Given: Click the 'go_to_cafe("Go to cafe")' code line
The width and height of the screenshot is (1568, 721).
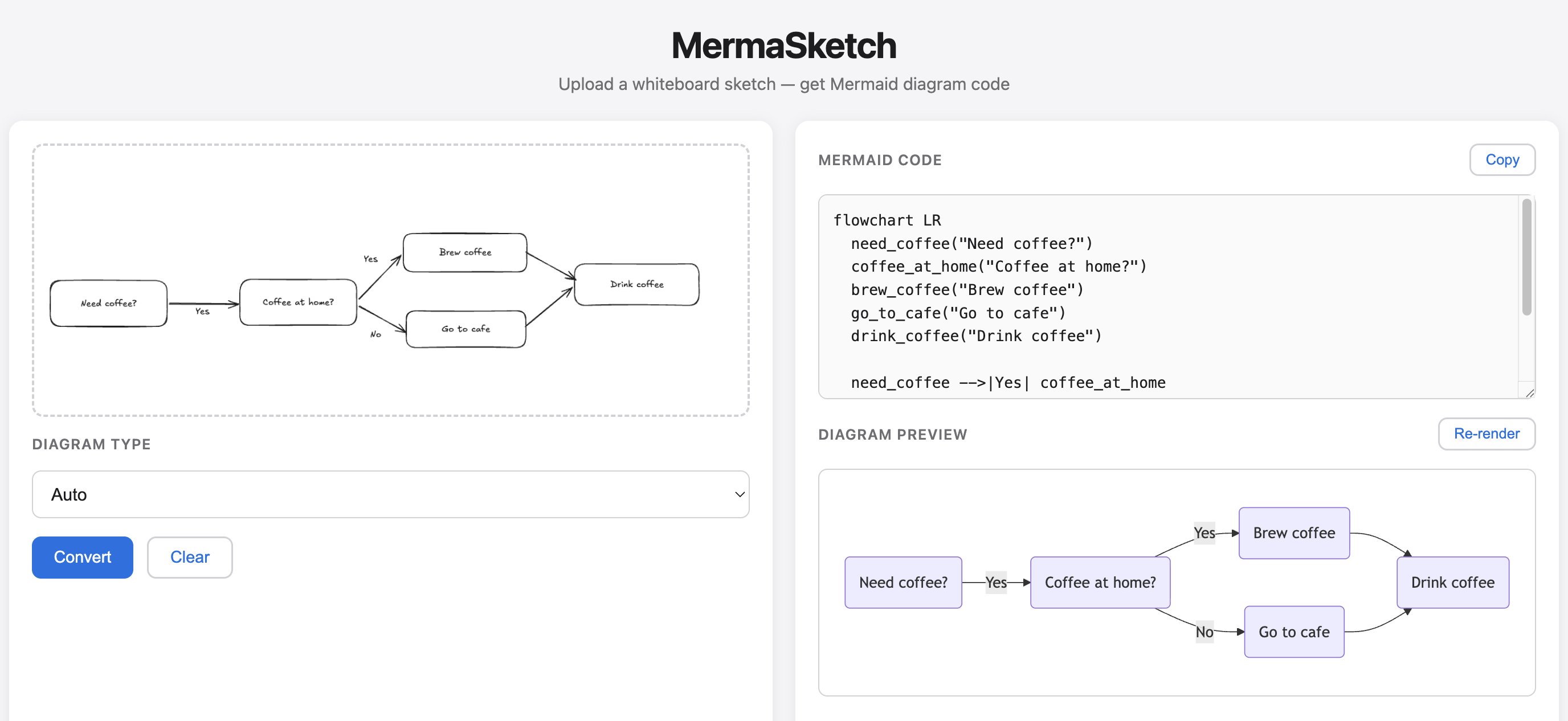Looking at the screenshot, I should (958, 313).
